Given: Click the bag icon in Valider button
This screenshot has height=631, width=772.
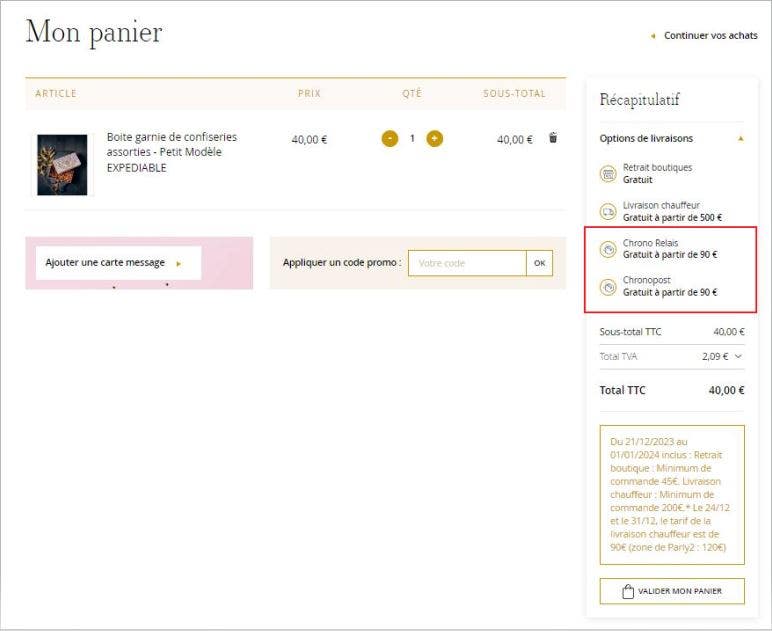Looking at the screenshot, I should click(x=628, y=591).
